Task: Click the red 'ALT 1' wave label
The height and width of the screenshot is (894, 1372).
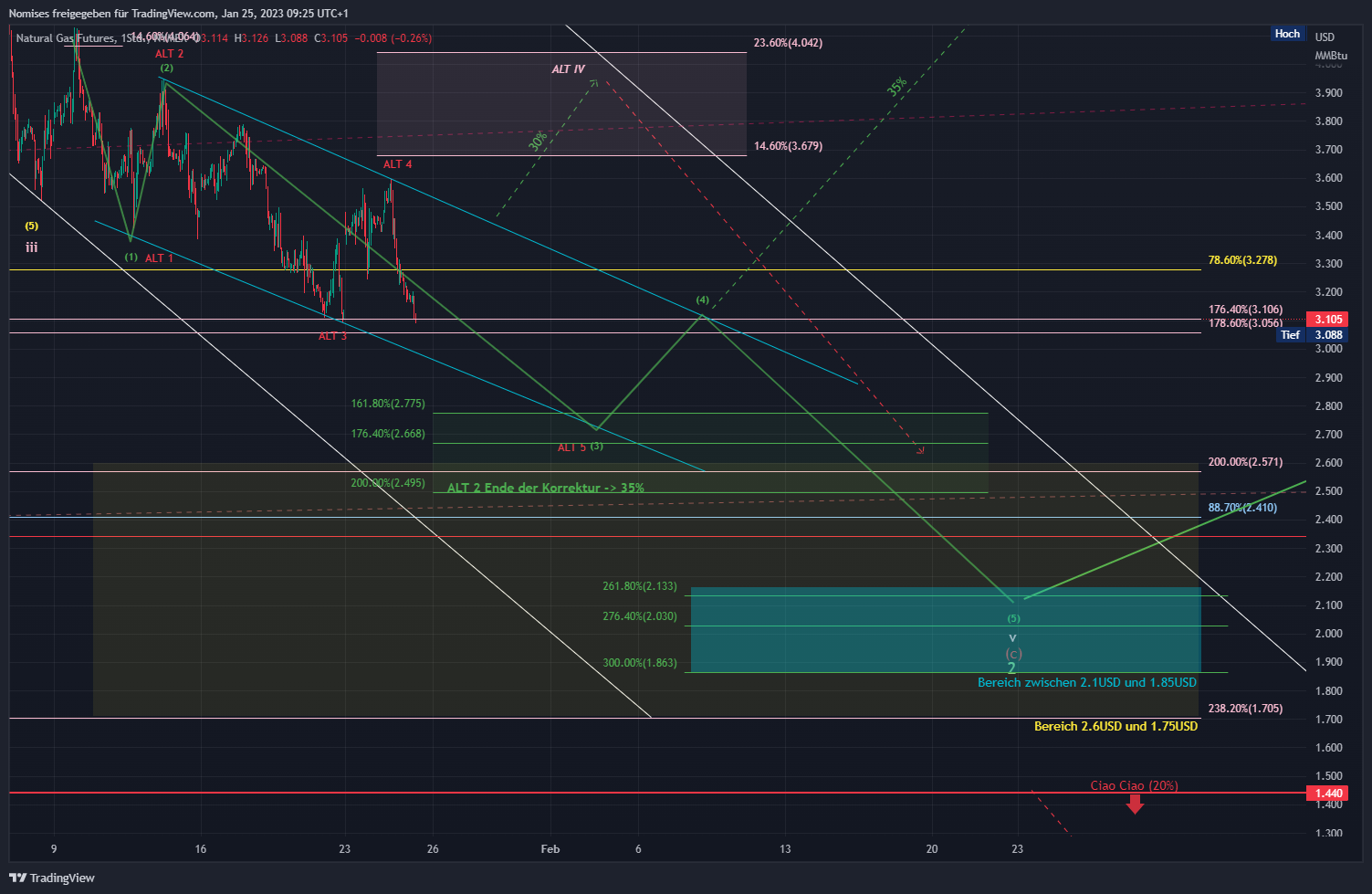Action: (x=159, y=258)
